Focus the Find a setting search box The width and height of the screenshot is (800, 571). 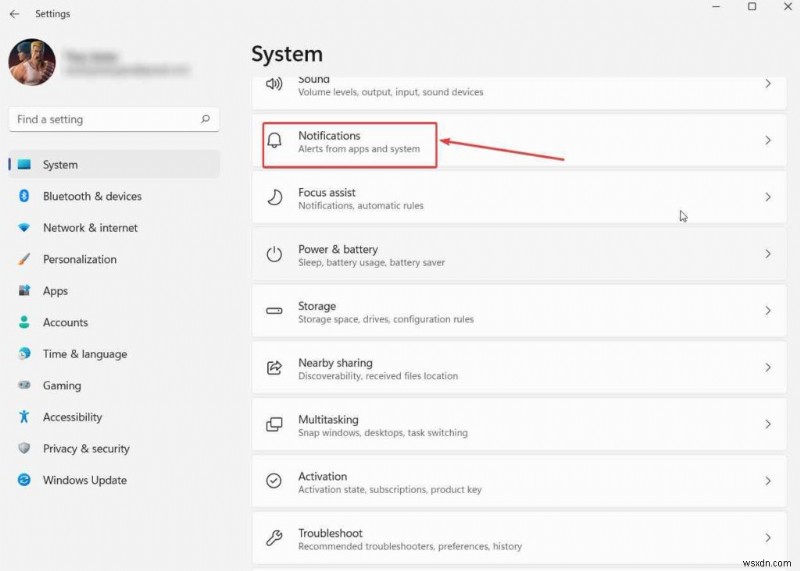point(114,119)
